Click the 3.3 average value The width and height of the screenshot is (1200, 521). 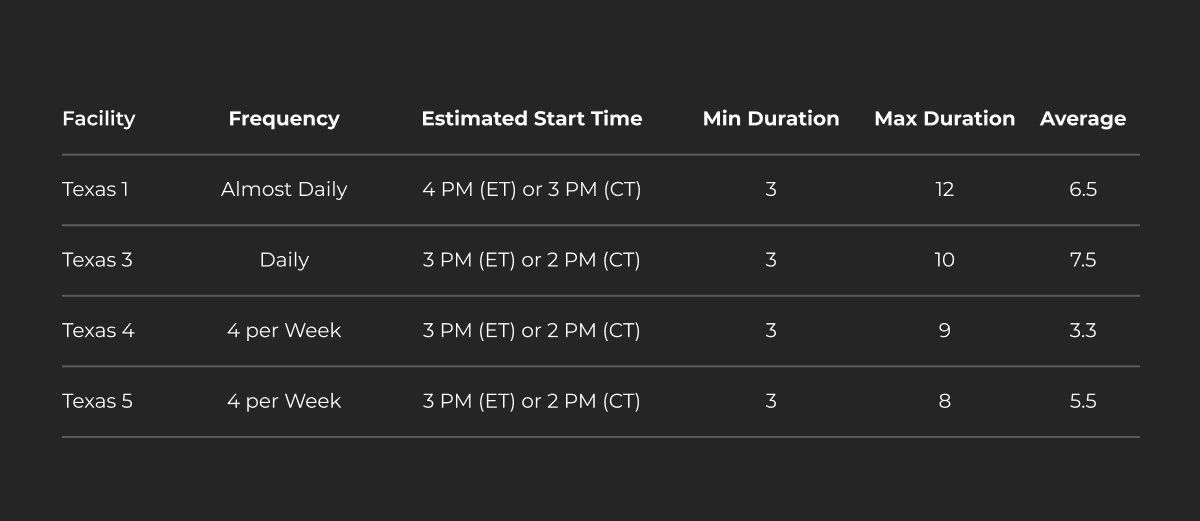[x=1082, y=330]
